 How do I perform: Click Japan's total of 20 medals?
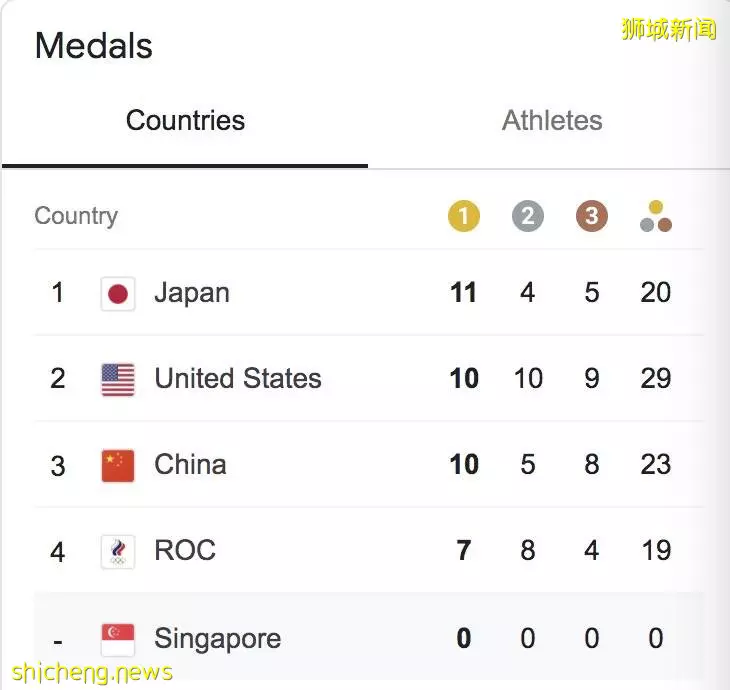[x=656, y=293]
